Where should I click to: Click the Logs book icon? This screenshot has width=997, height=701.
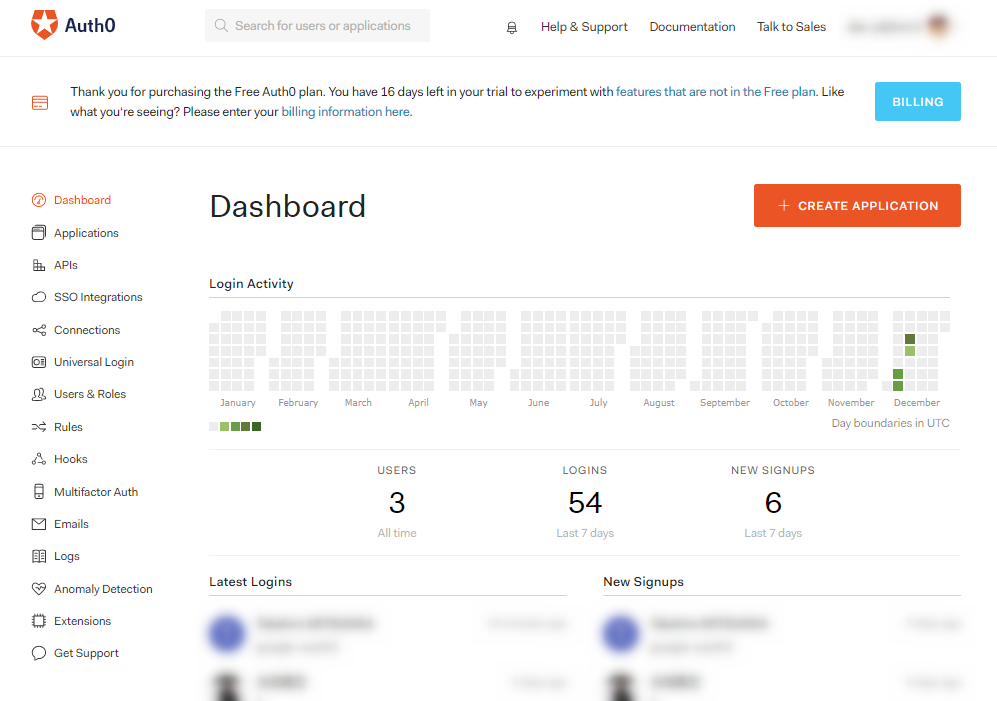coord(39,557)
